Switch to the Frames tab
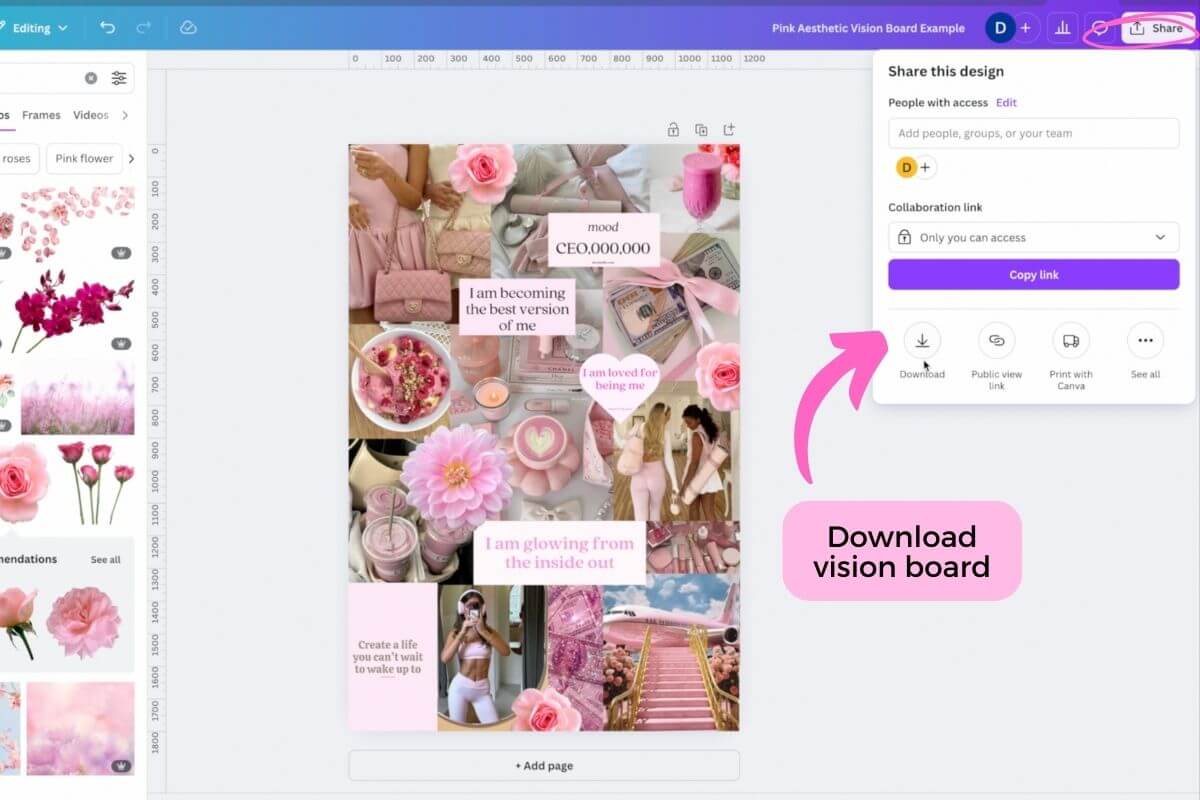This screenshot has width=1200, height=800. tap(41, 115)
